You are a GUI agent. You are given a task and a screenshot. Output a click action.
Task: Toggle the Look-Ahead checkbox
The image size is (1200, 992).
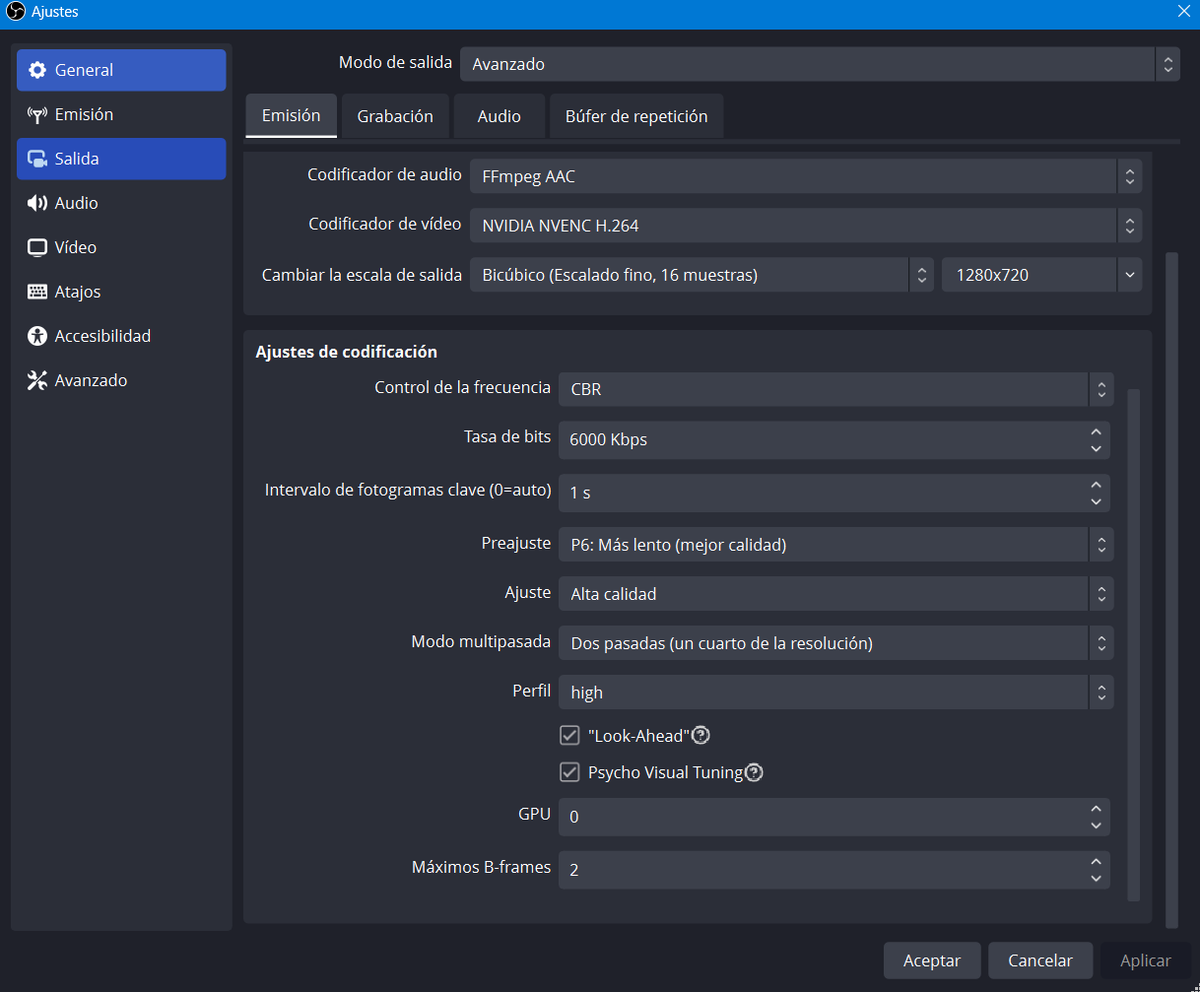(x=570, y=735)
